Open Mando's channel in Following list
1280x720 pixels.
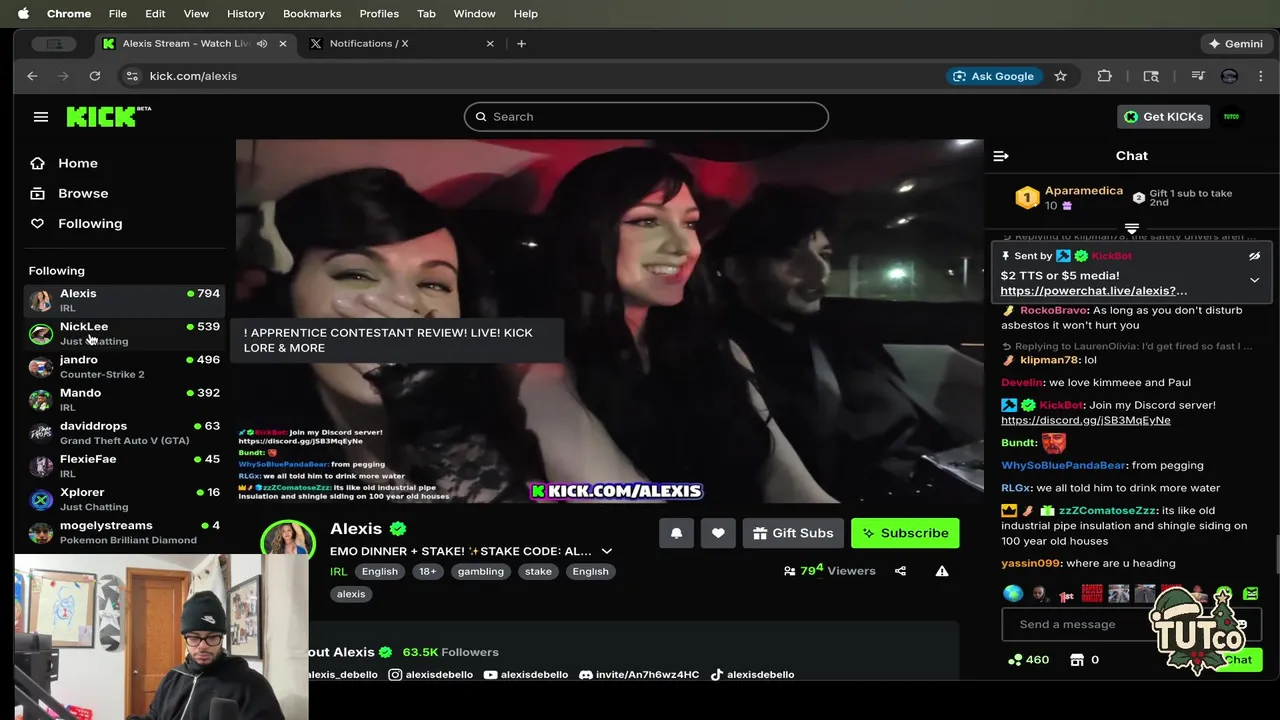(124, 399)
